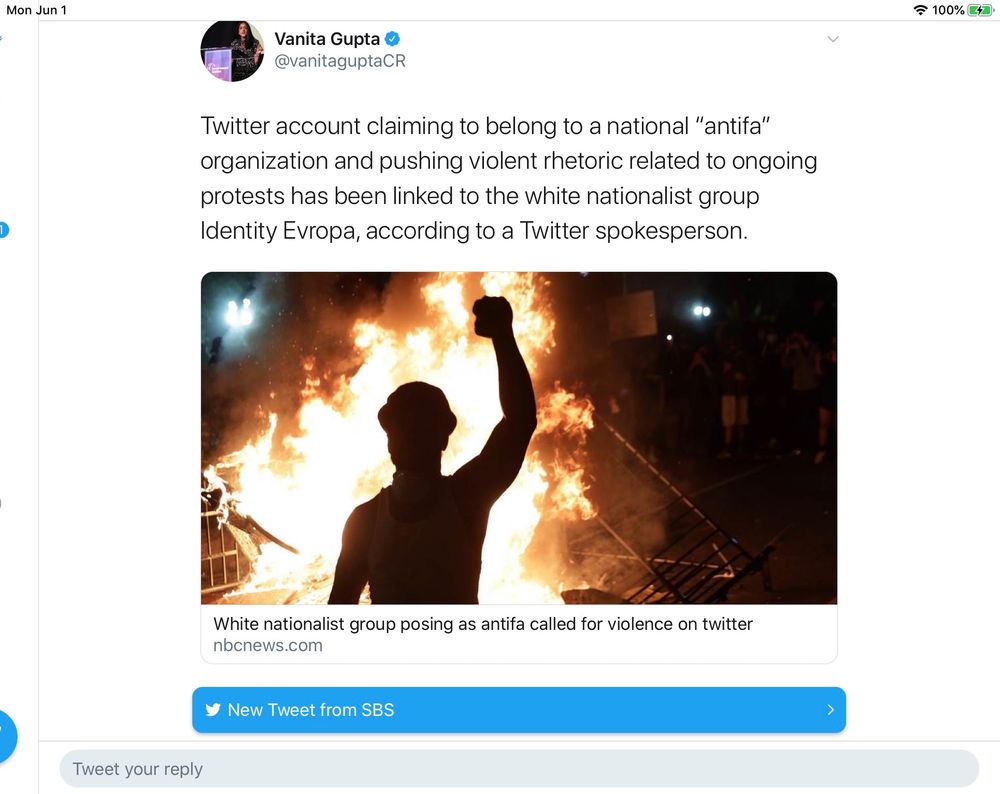The height and width of the screenshot is (794, 1000).
Task: Focus the Tweet your reply field
Action: point(518,768)
